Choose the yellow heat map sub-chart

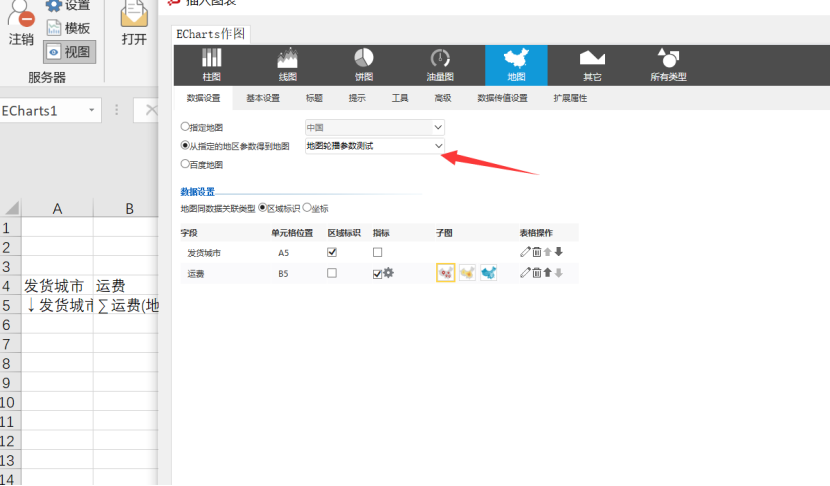pyautogui.click(x=467, y=273)
